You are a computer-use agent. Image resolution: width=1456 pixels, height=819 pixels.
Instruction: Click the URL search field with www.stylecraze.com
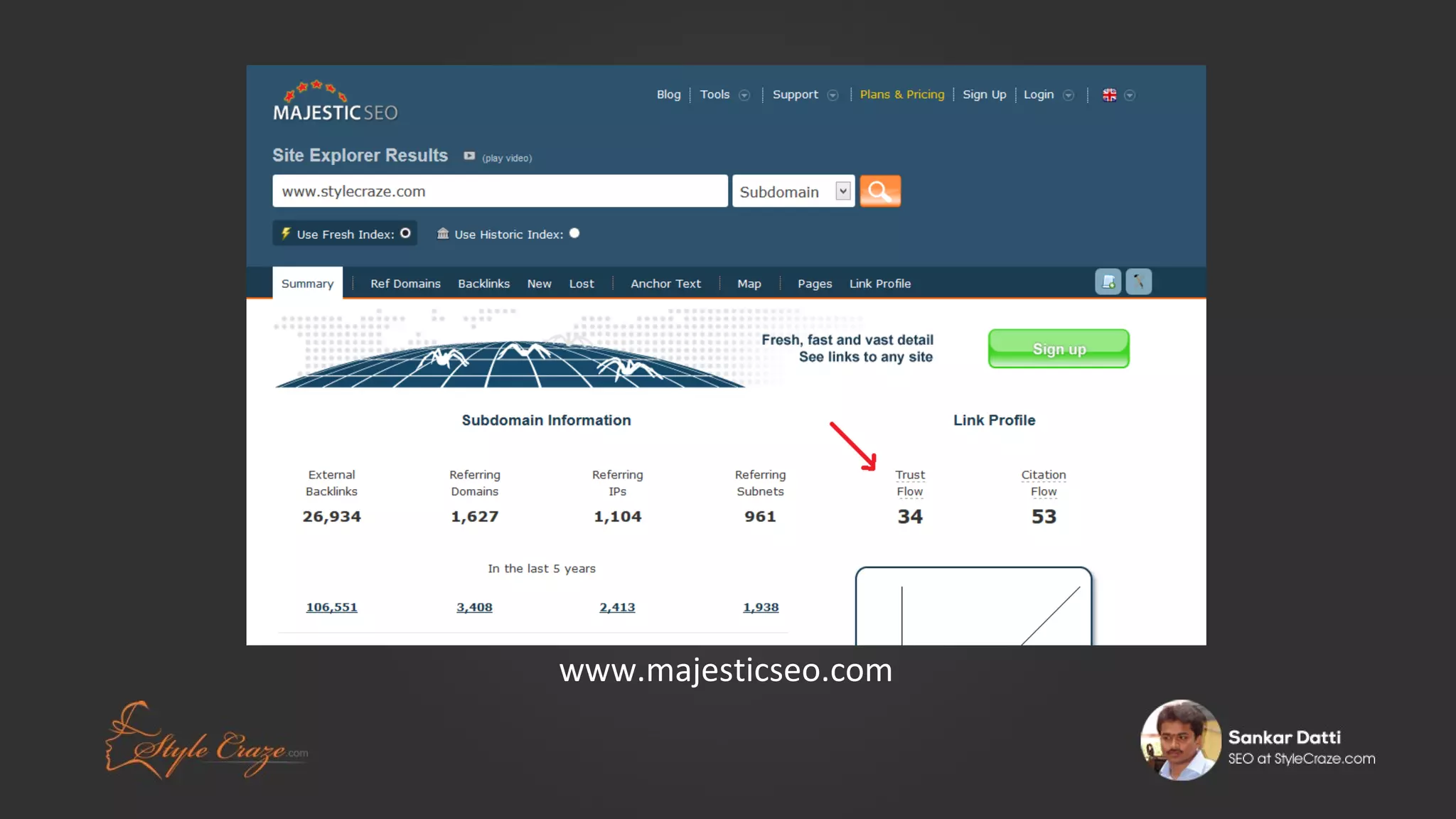coord(500,191)
